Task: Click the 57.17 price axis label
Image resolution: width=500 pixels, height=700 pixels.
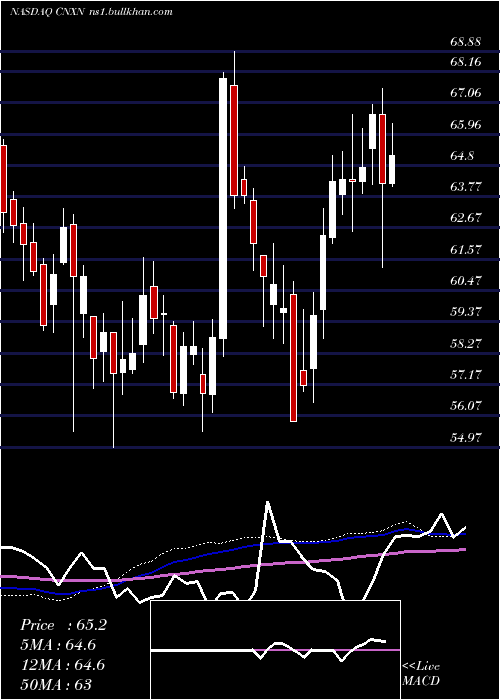Action: click(466, 374)
